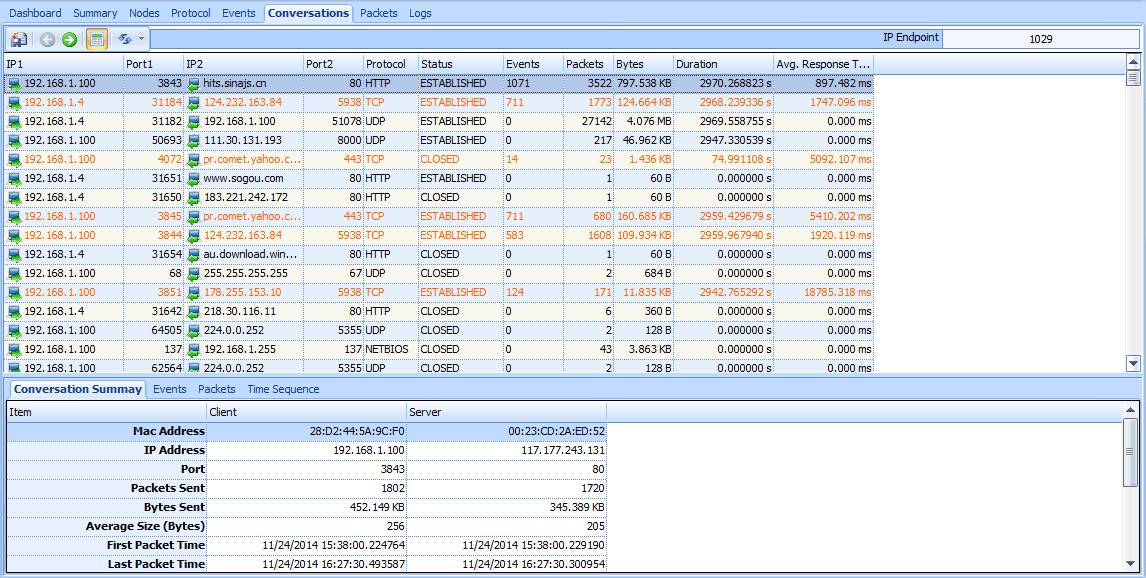Sort by the Duration column header
Screen dimensions: 1146x578
pyautogui.click(x=696, y=64)
